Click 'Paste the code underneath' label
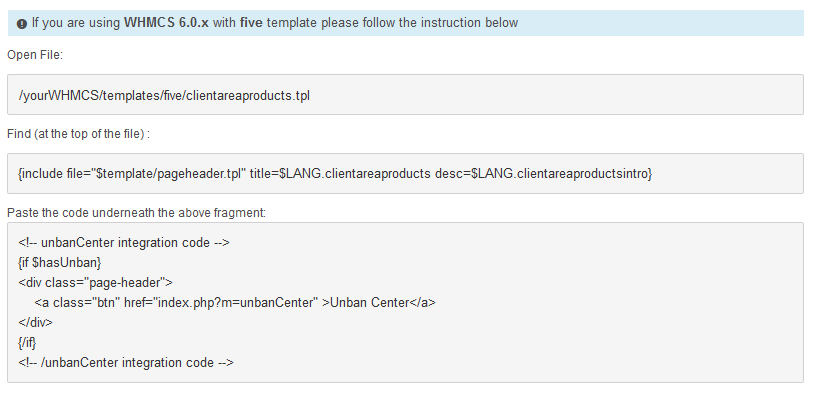 click(136, 212)
